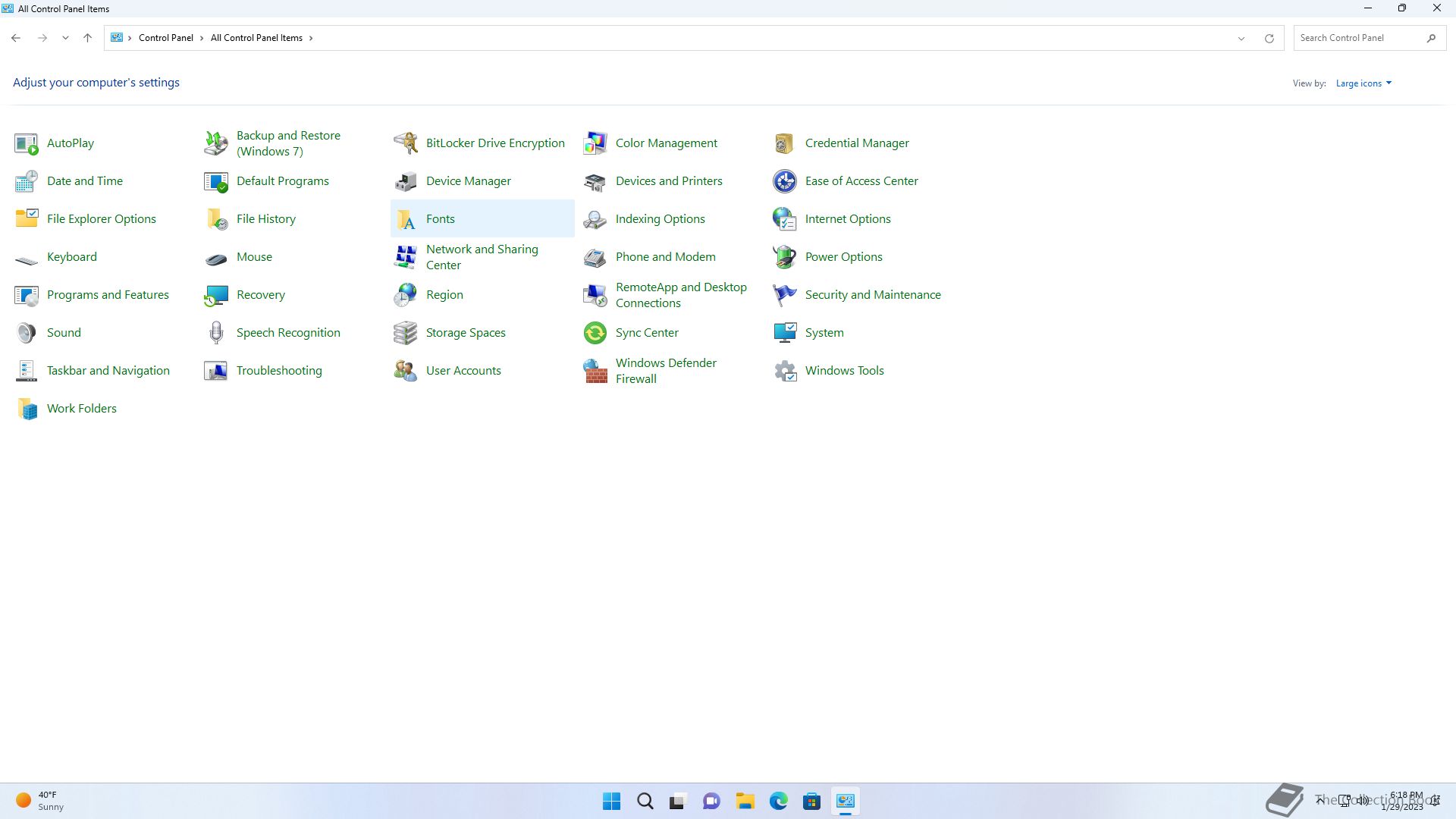The width and height of the screenshot is (1456, 819).
Task: Open the Security and Maintenance flag icon
Action: (x=785, y=295)
